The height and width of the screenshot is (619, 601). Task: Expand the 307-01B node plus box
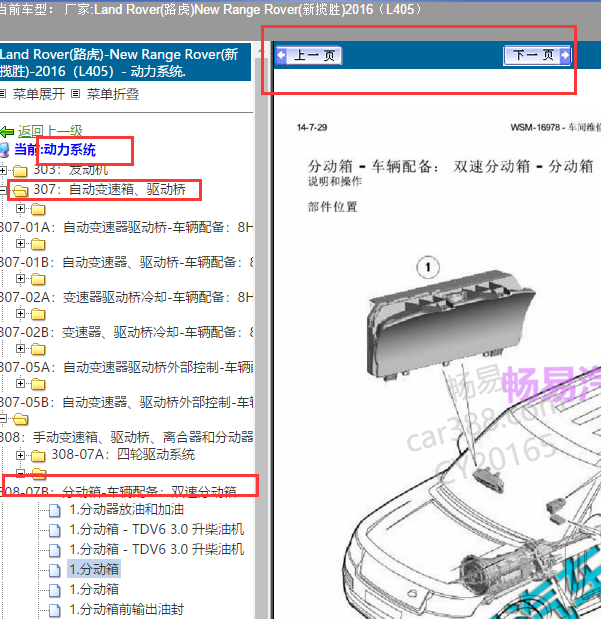click(20, 243)
